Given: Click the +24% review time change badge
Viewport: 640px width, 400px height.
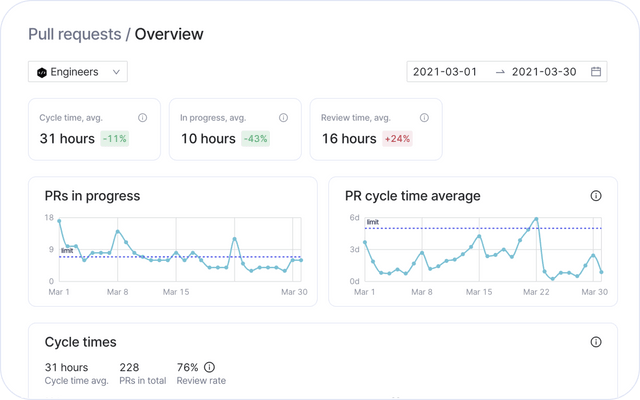Looking at the screenshot, I should [397, 139].
